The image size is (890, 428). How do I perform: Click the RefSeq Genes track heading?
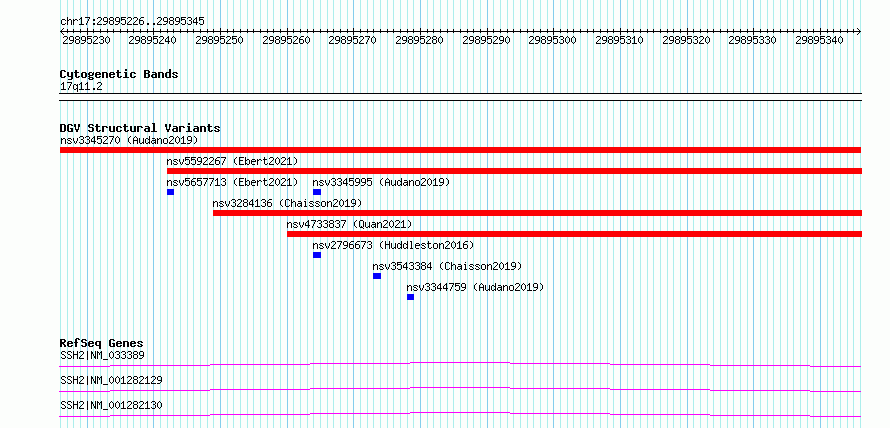102,343
